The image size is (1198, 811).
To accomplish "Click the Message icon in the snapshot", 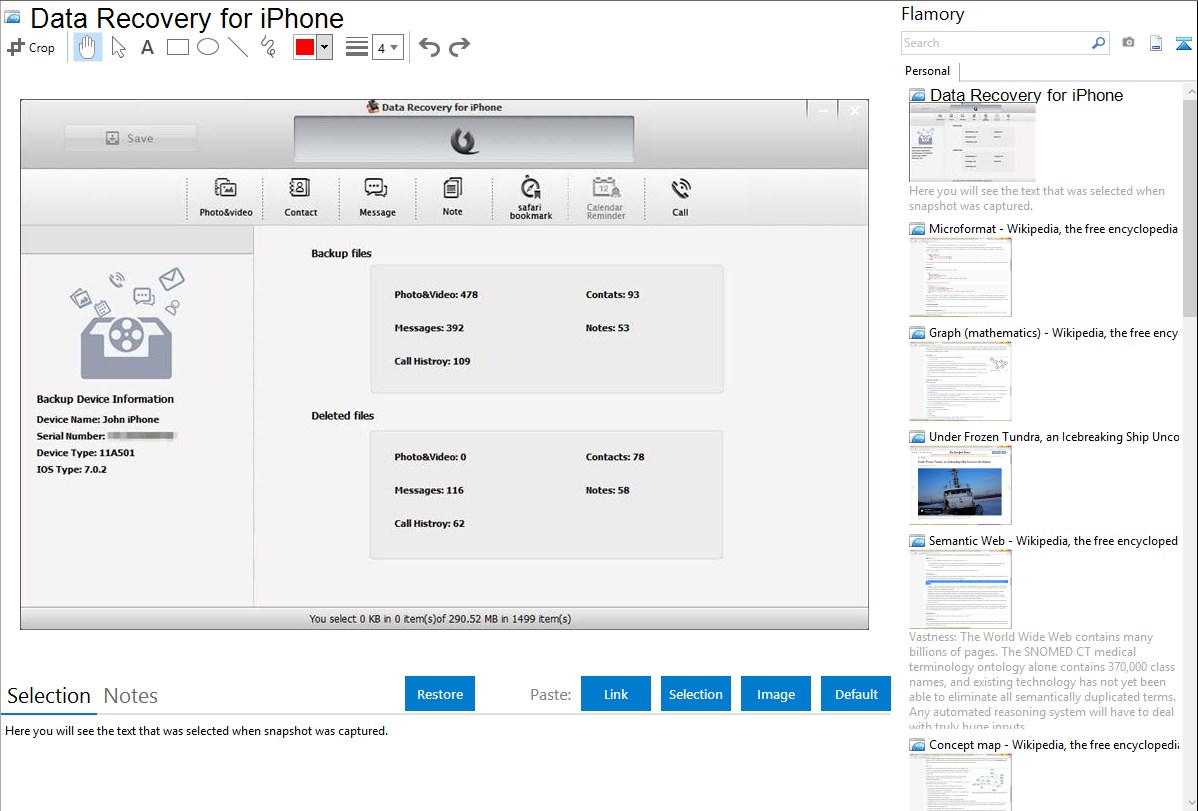I will point(377,197).
